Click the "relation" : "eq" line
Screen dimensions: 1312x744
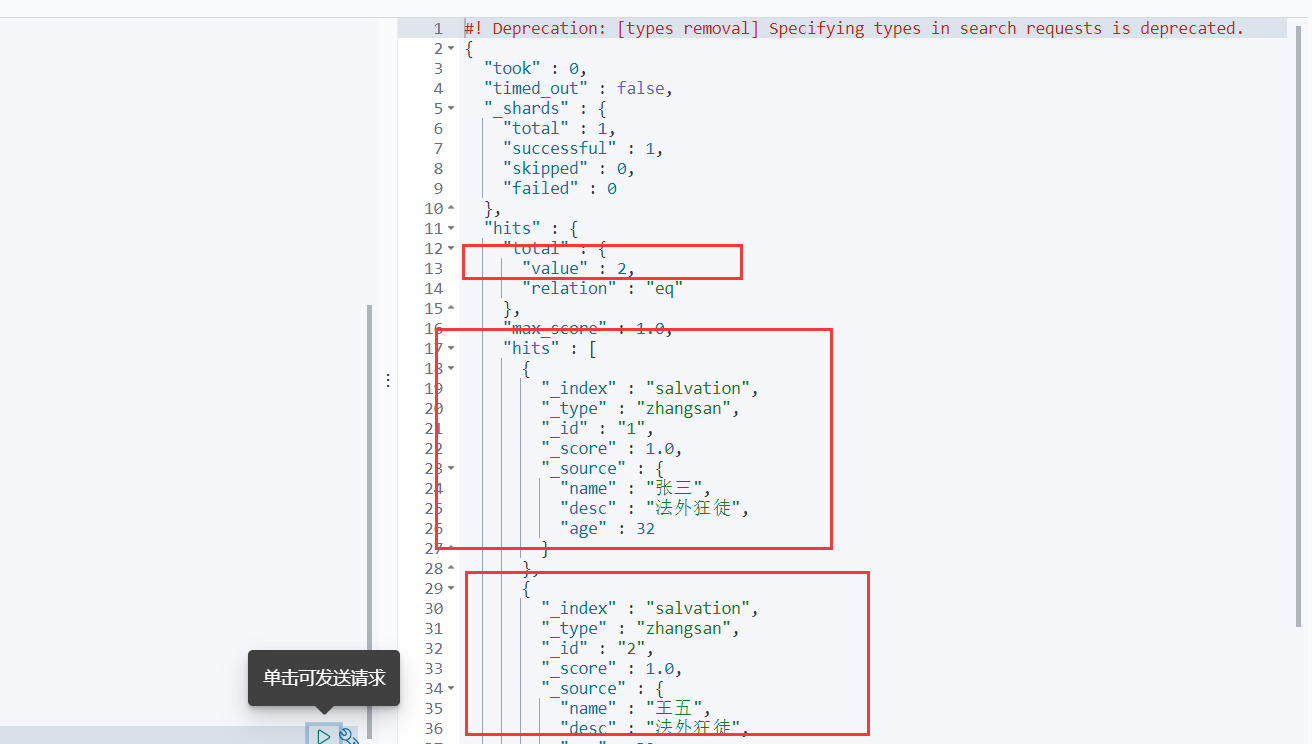click(x=602, y=288)
